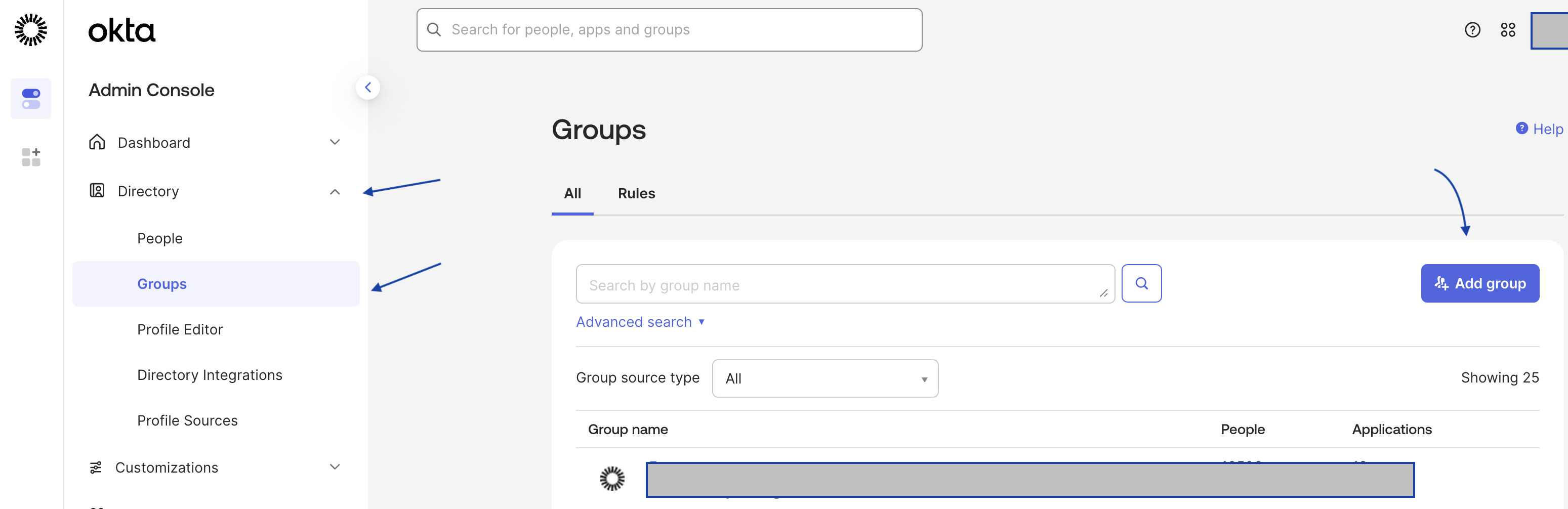This screenshot has width=1568, height=509.
Task: Open People in the Directory menu
Action: click(x=159, y=239)
